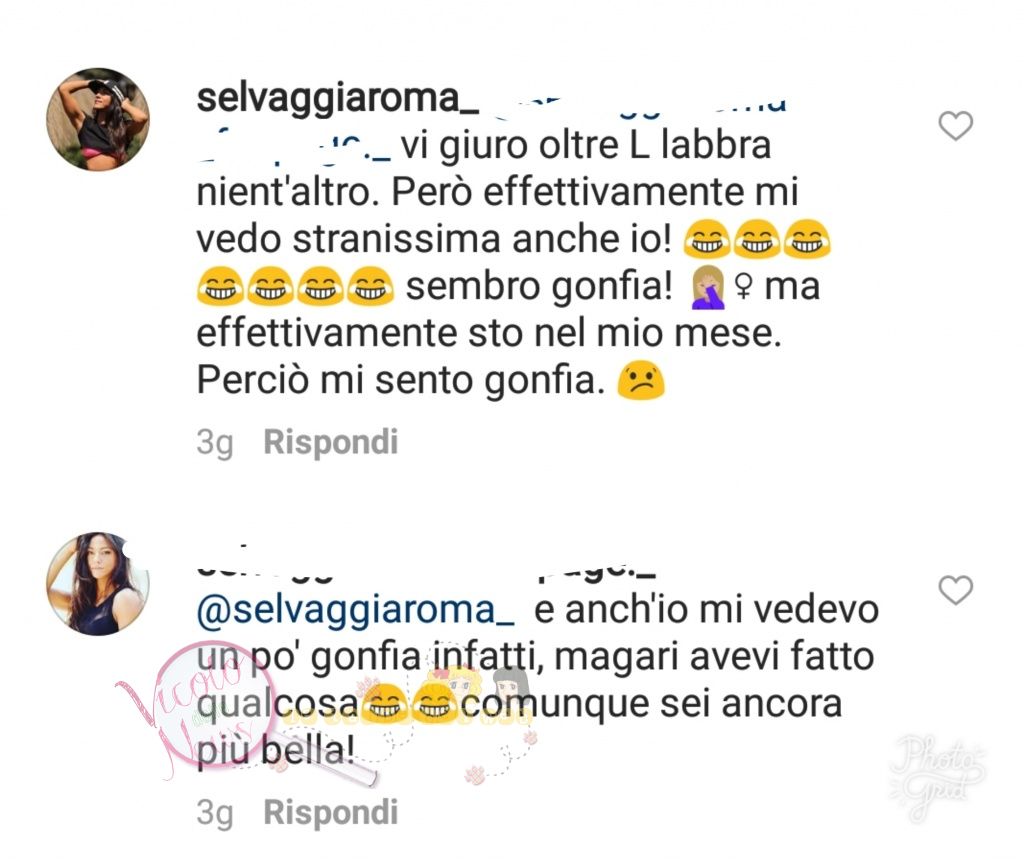Viewport: 1024px width, 861px height.
Task: Select the sad face emoji after 'mi sento gonfia.'
Action: [641, 381]
